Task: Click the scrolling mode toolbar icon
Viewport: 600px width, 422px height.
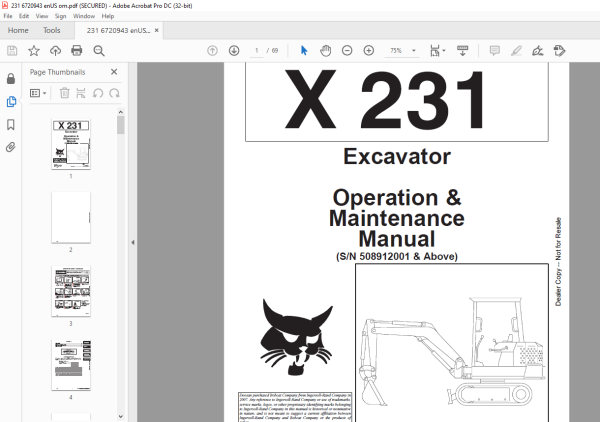Action: (x=463, y=51)
